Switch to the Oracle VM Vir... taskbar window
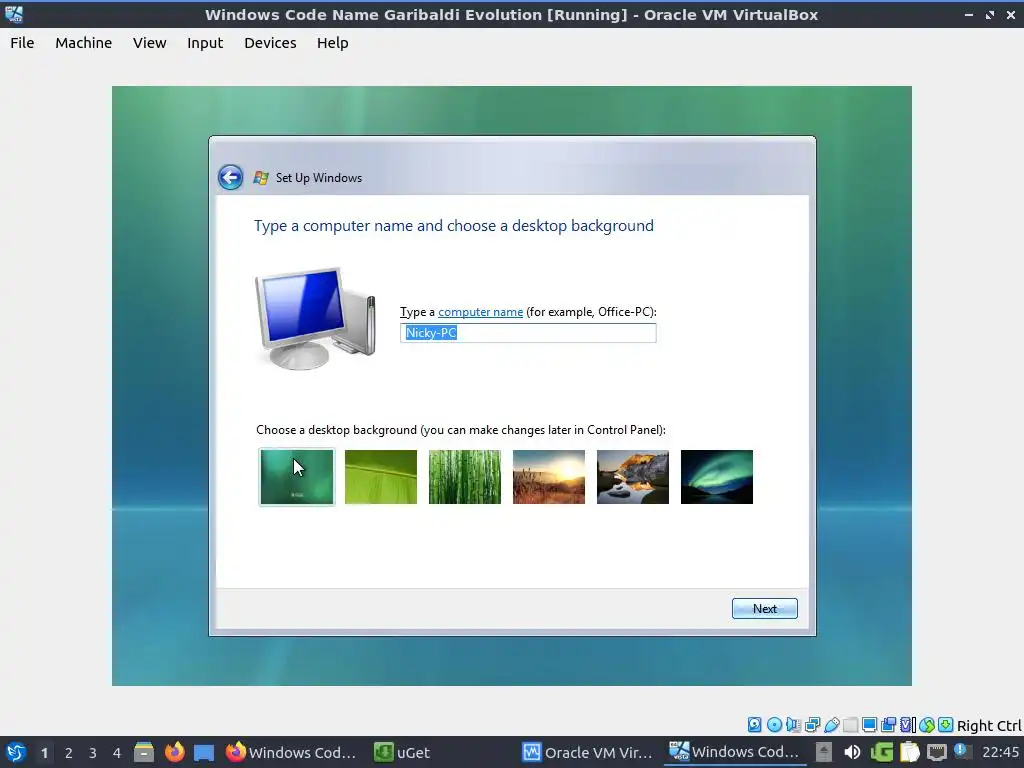Screen dimensions: 1024x768 587,752
